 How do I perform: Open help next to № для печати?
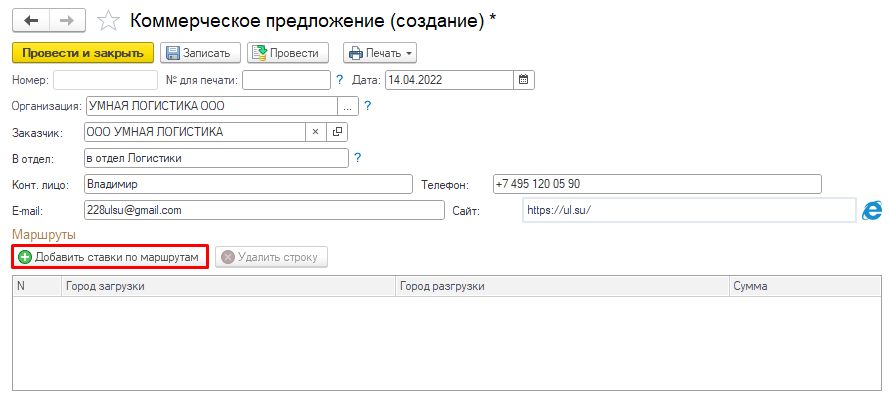coord(340,80)
